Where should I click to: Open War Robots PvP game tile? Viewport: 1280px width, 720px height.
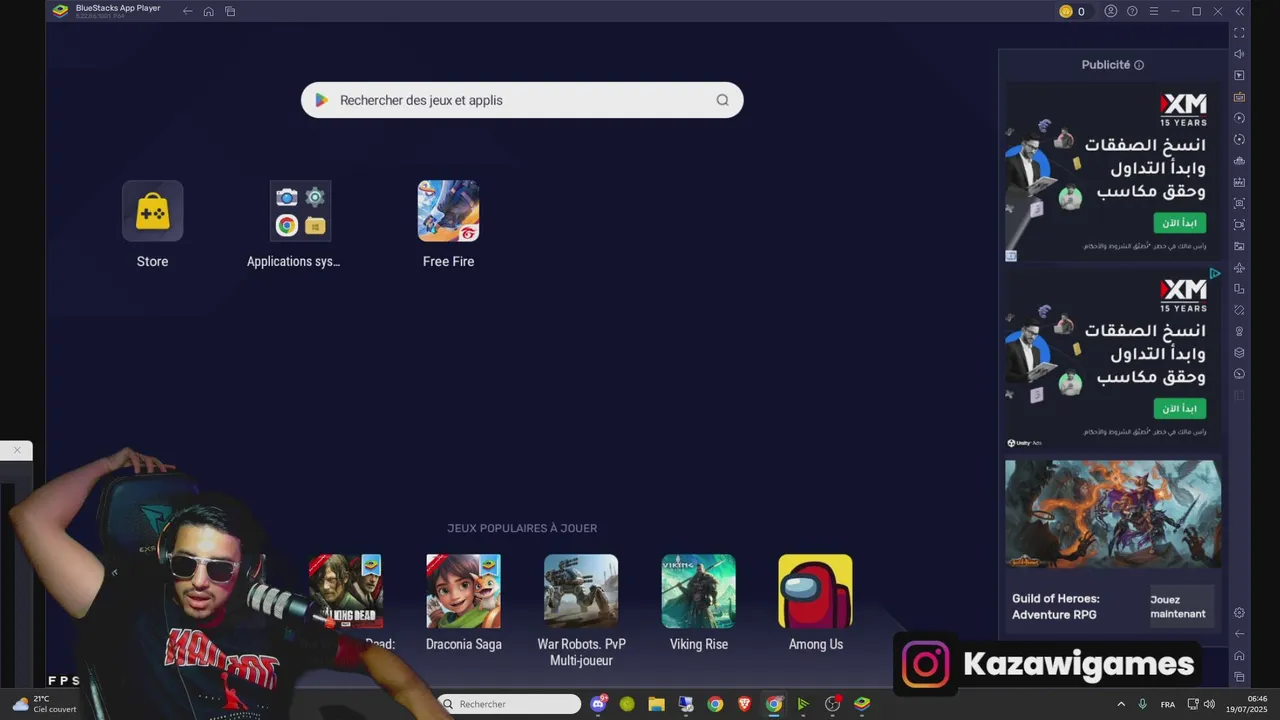(x=581, y=591)
